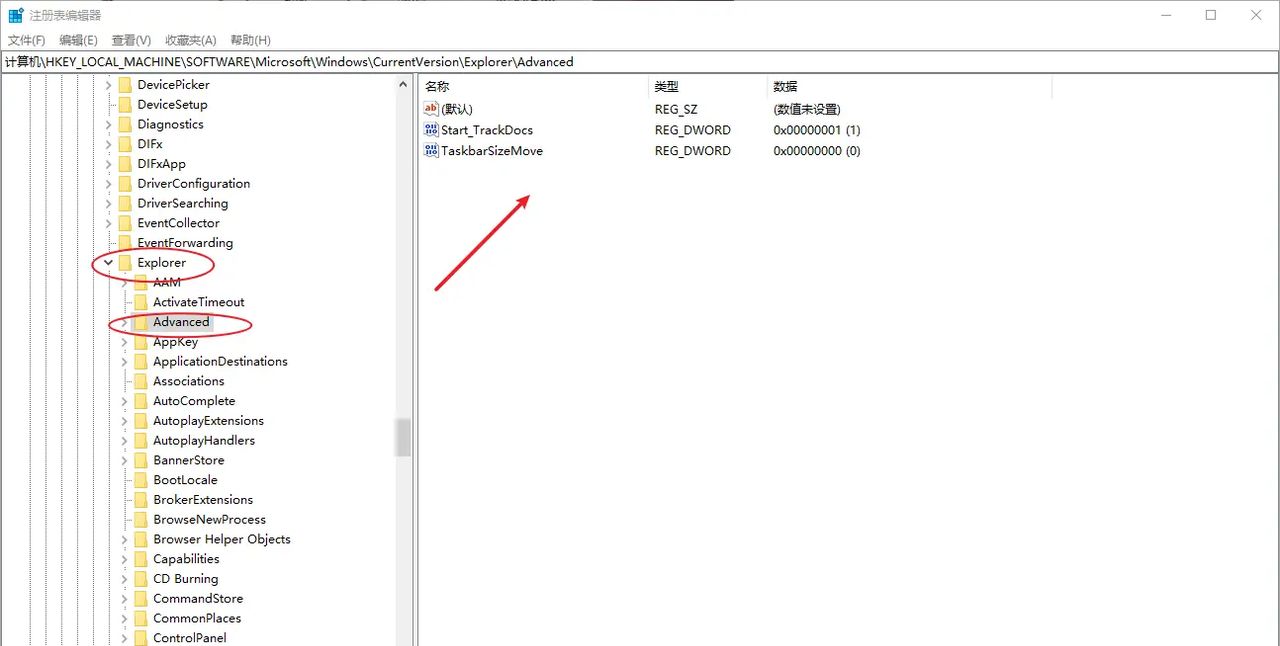Expand the DevicePicker tree node
The height and width of the screenshot is (646, 1280).
pyautogui.click(x=109, y=85)
